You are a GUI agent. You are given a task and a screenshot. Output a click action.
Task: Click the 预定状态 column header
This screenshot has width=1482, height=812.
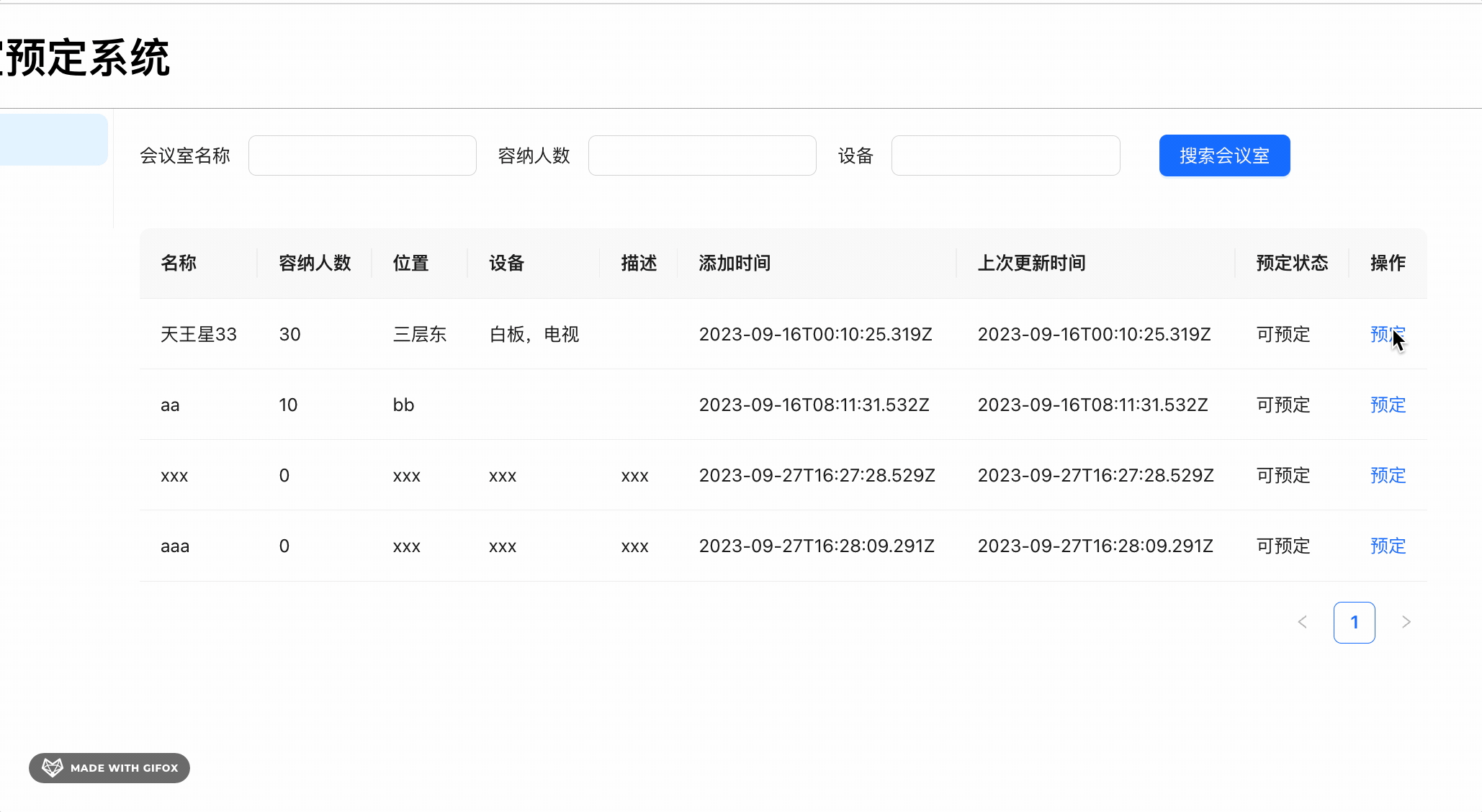point(1292,263)
